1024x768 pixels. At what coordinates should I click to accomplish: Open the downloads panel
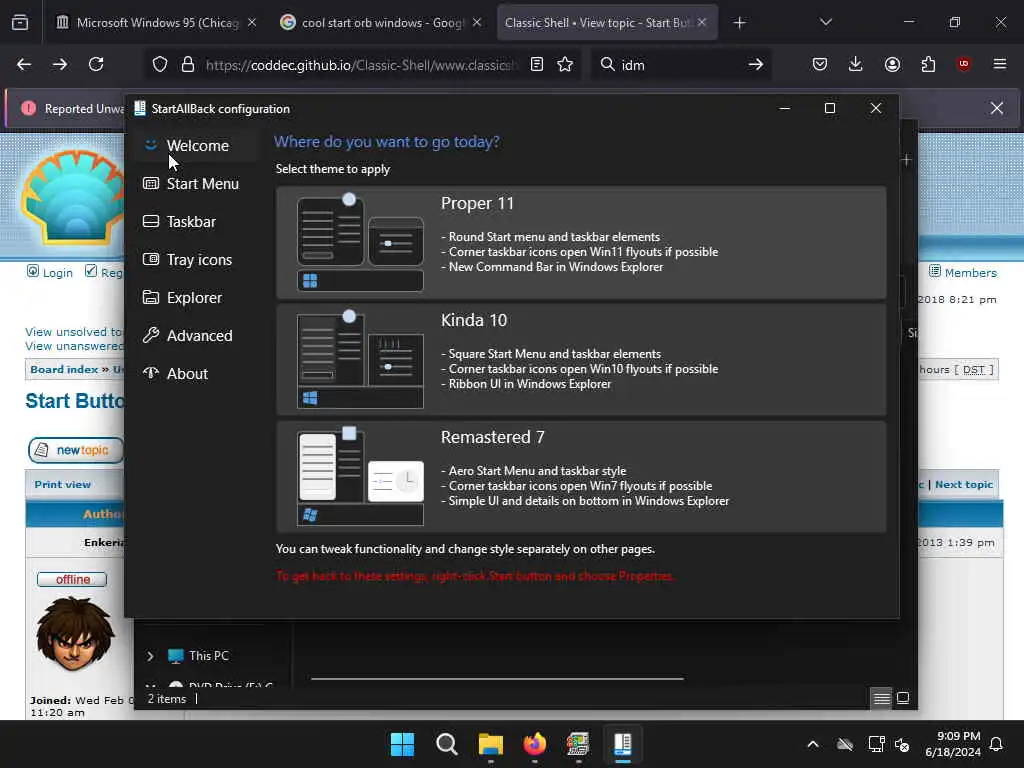point(856,64)
